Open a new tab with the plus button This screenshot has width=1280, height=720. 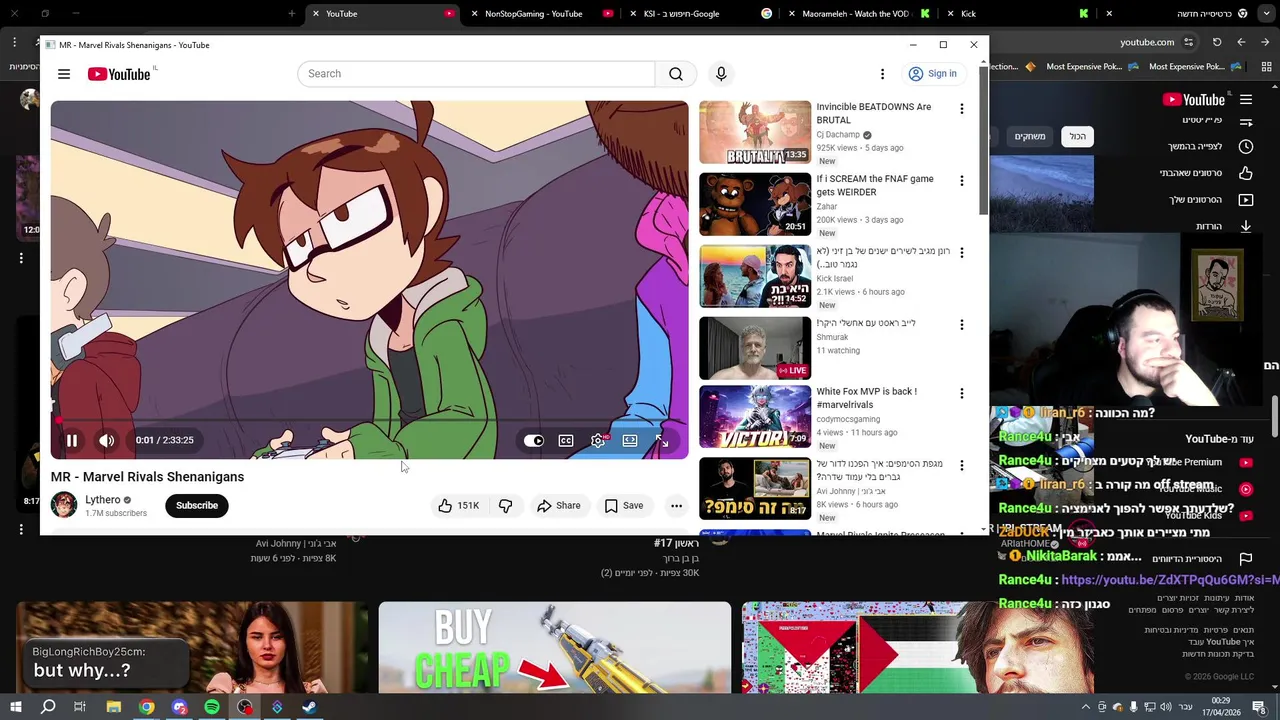click(x=291, y=14)
